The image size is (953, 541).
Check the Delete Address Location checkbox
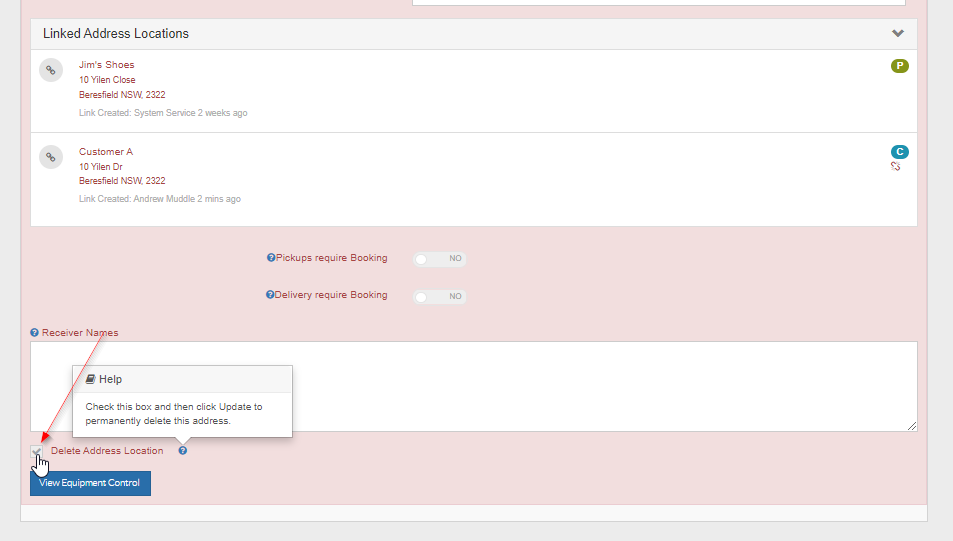pyautogui.click(x=36, y=451)
